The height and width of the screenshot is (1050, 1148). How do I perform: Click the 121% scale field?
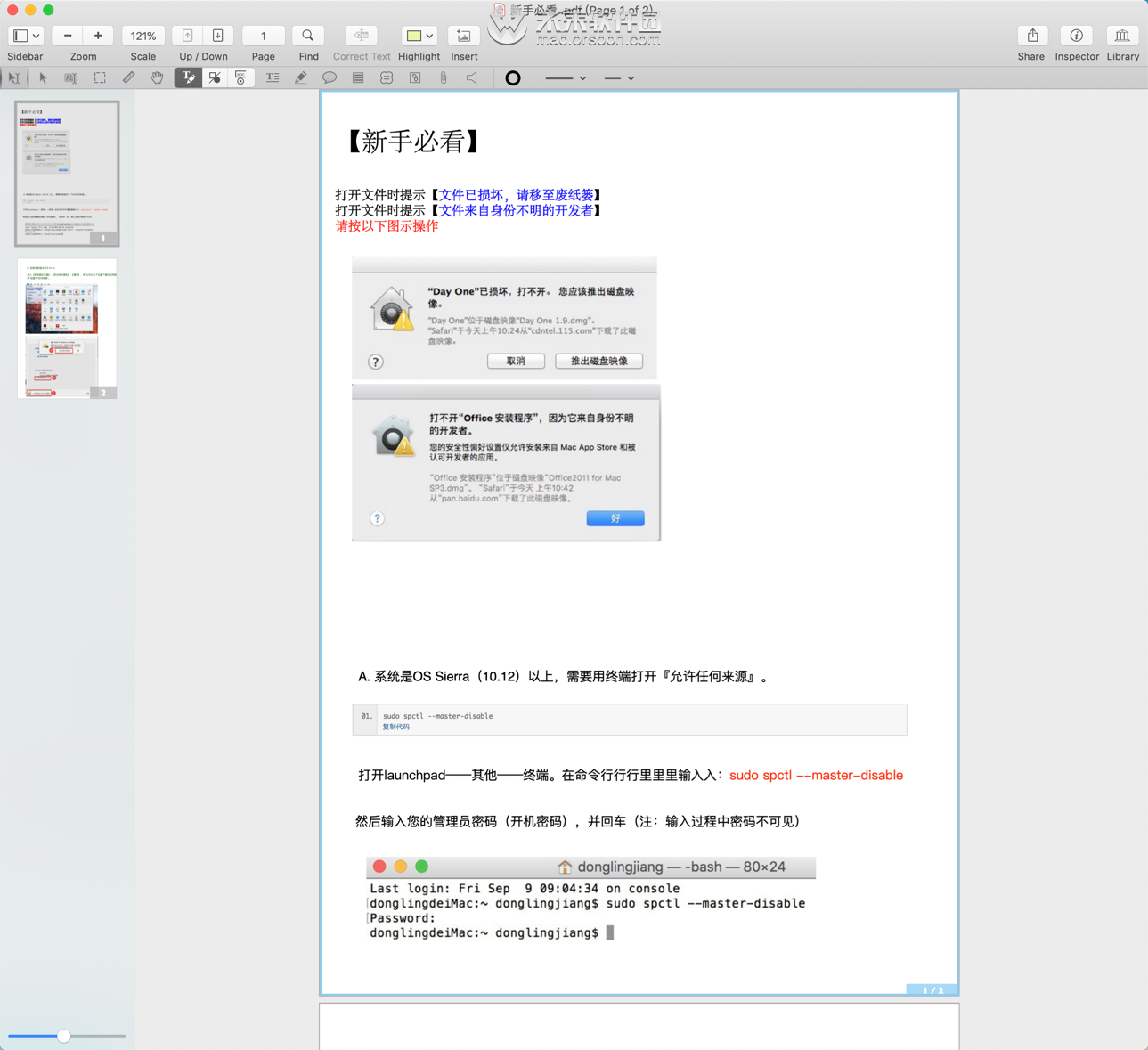click(143, 36)
